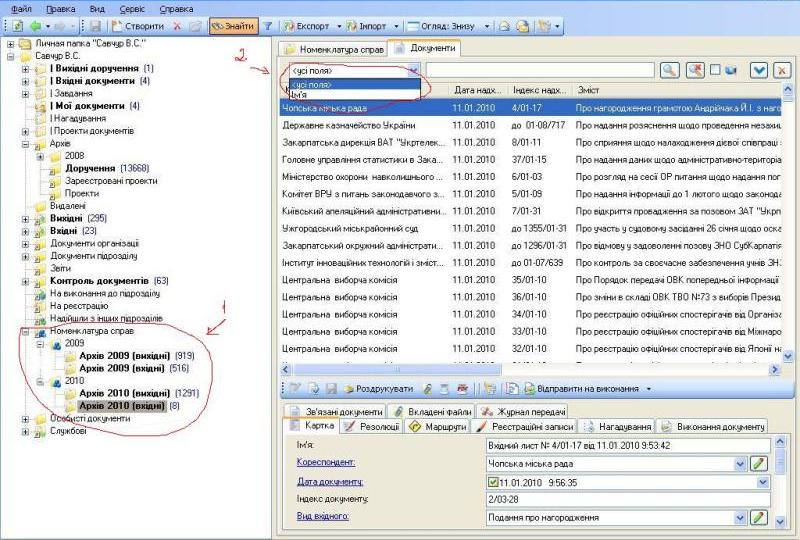Open the Реєстраційні записи tab
Viewport: 800px width, 540px height.
524,426
